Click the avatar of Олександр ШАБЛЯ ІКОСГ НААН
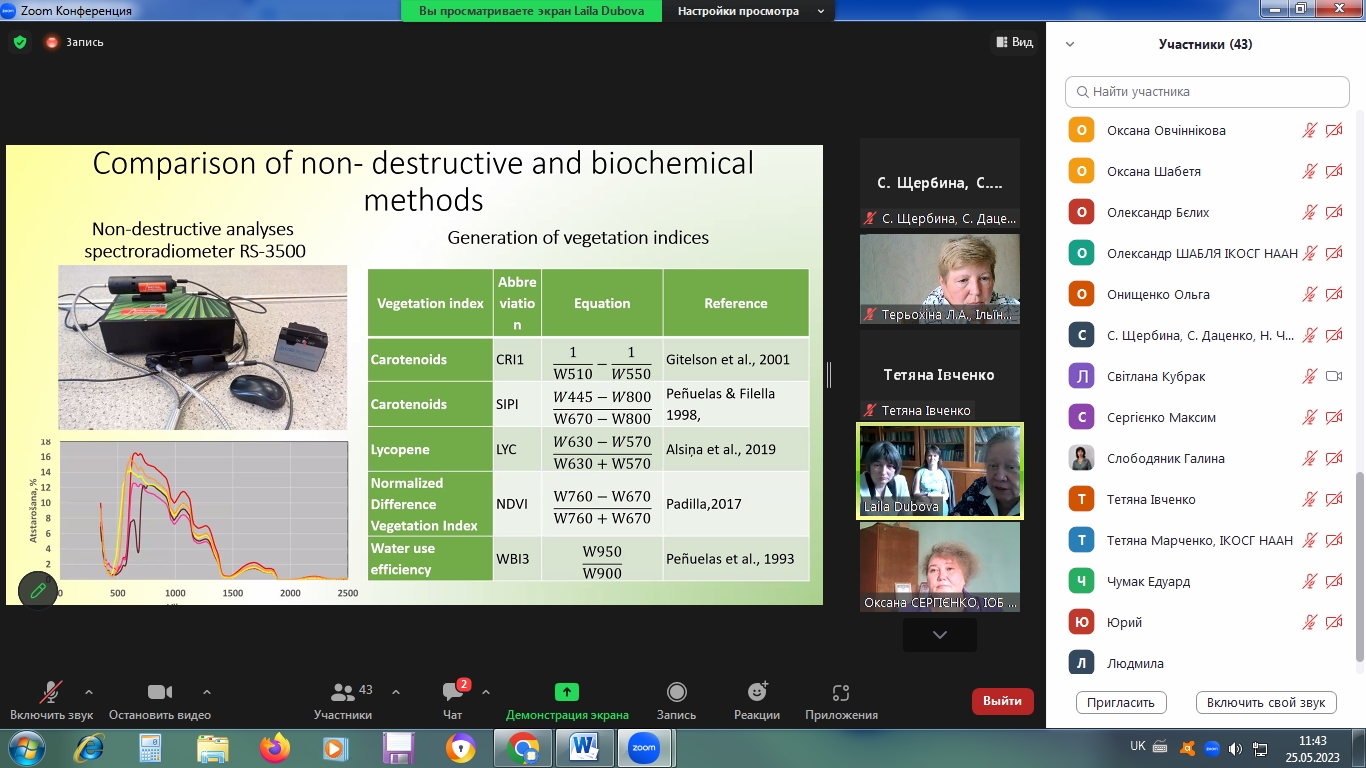 pos(1081,253)
